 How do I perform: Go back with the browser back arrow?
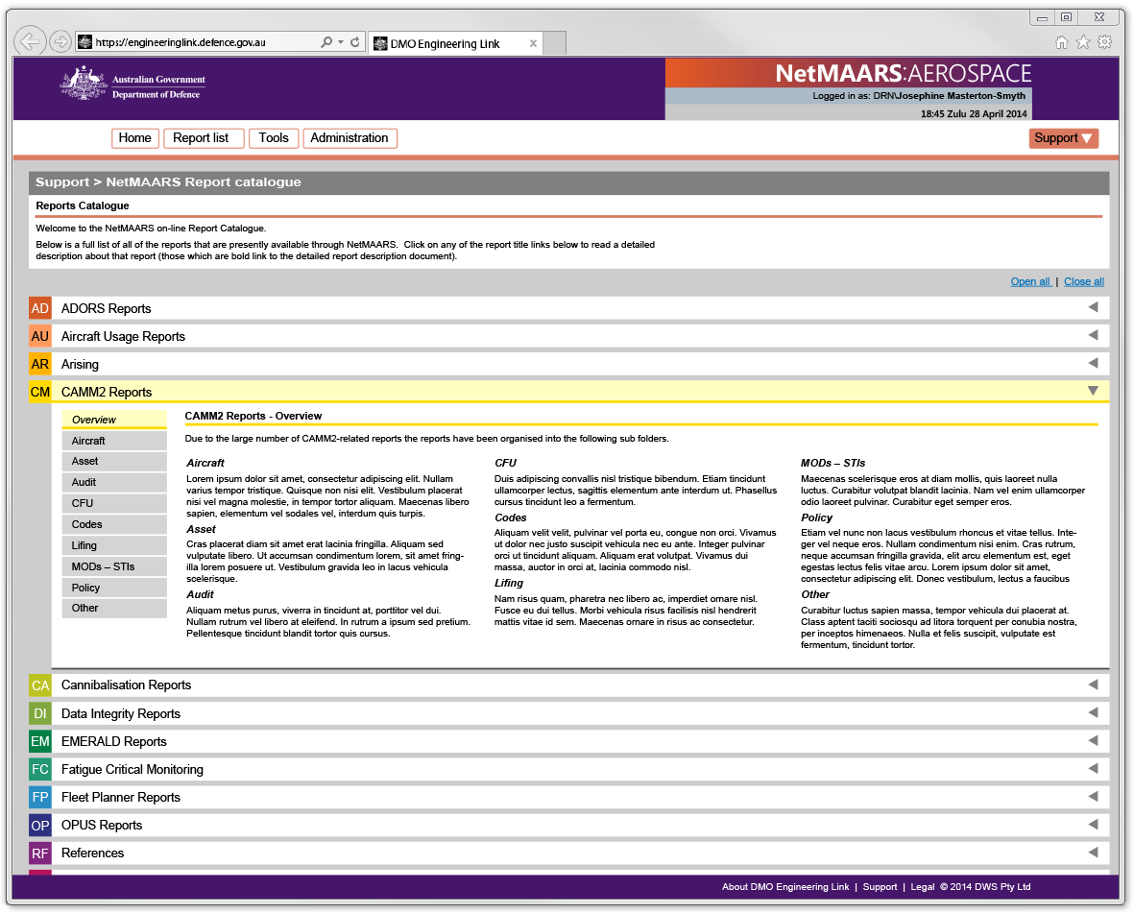pyautogui.click(x=30, y=41)
